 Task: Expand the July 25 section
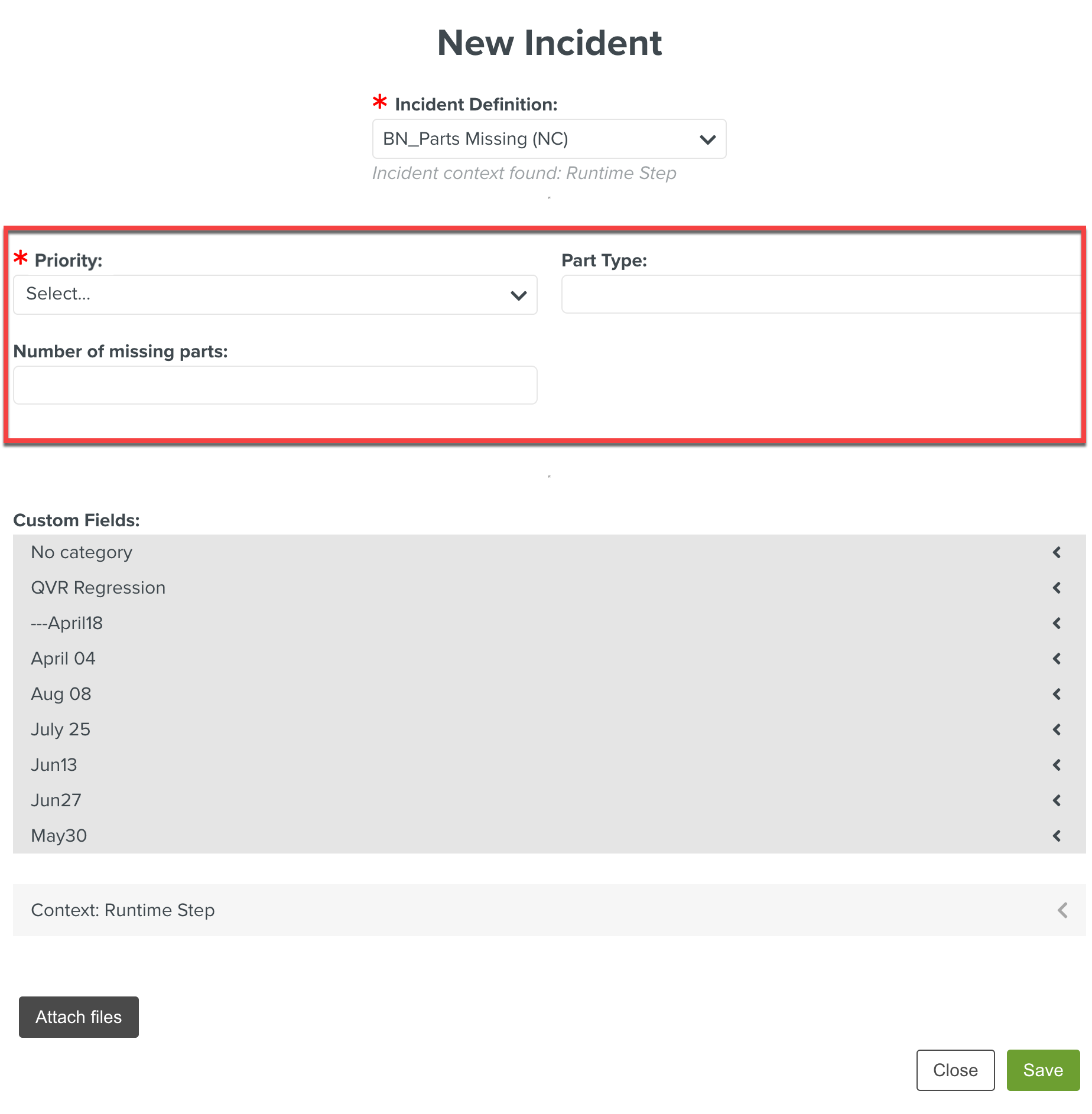tap(549, 729)
